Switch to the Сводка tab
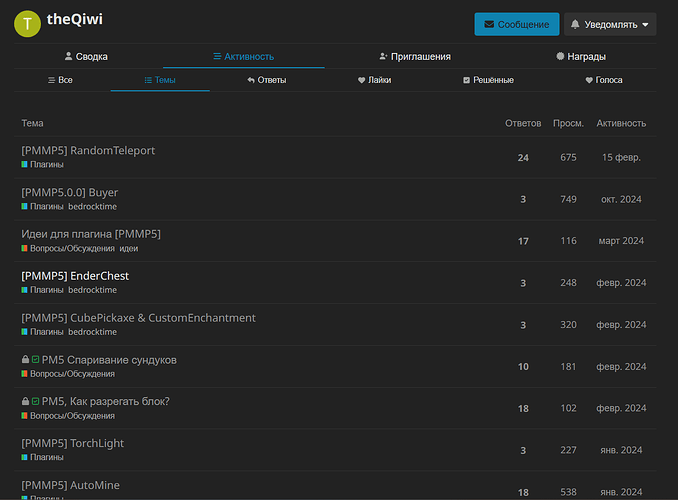Image resolution: width=678 pixels, height=500 pixels. point(86,57)
